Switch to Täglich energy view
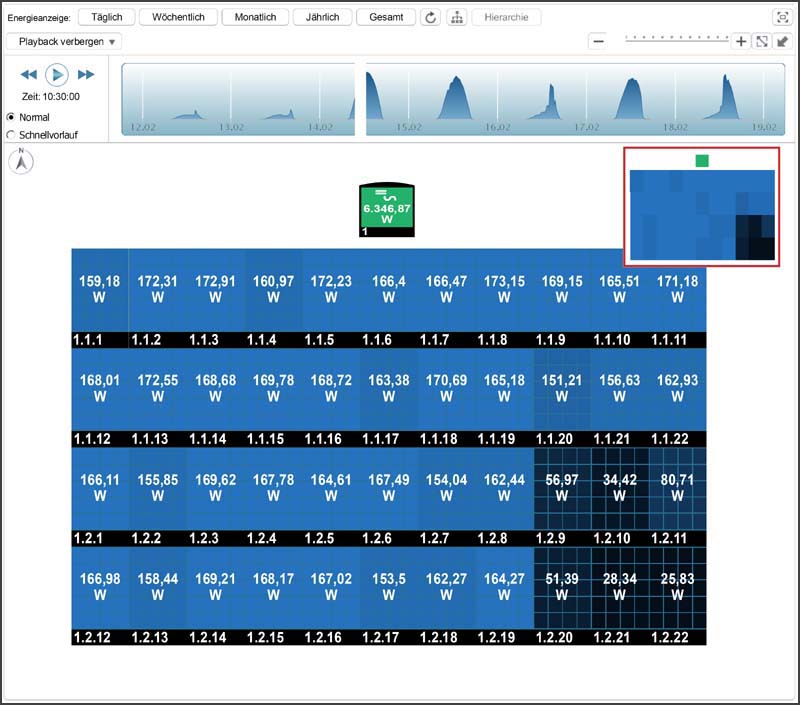The height and width of the screenshot is (705, 800). [x=105, y=18]
